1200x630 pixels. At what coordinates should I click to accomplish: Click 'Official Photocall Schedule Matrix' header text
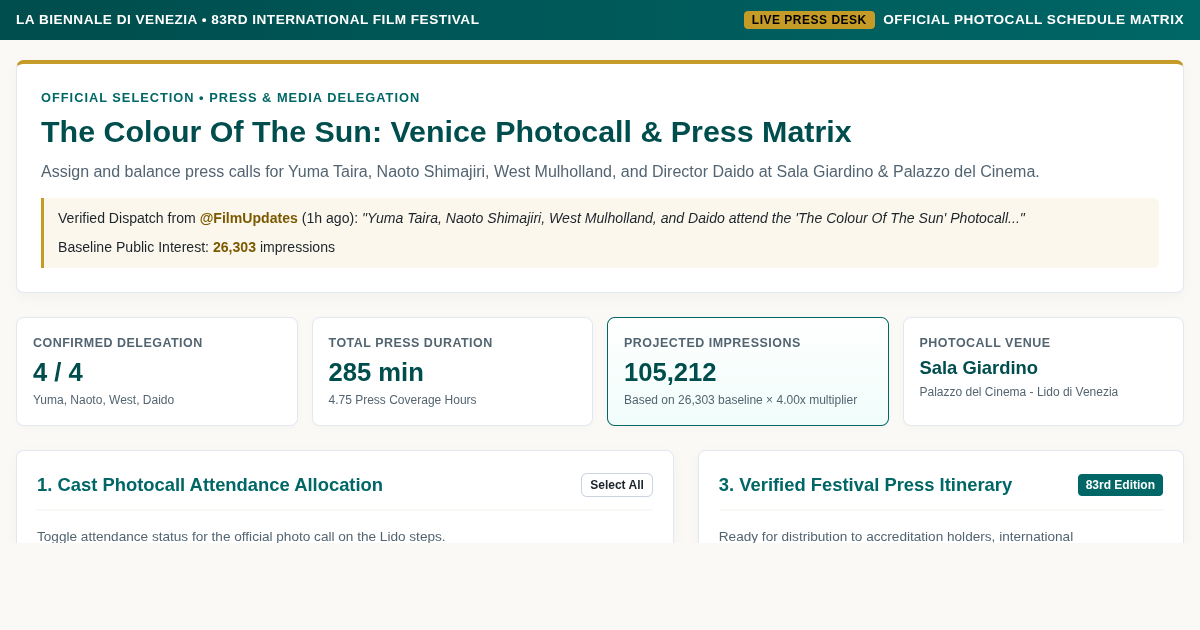point(1033,20)
